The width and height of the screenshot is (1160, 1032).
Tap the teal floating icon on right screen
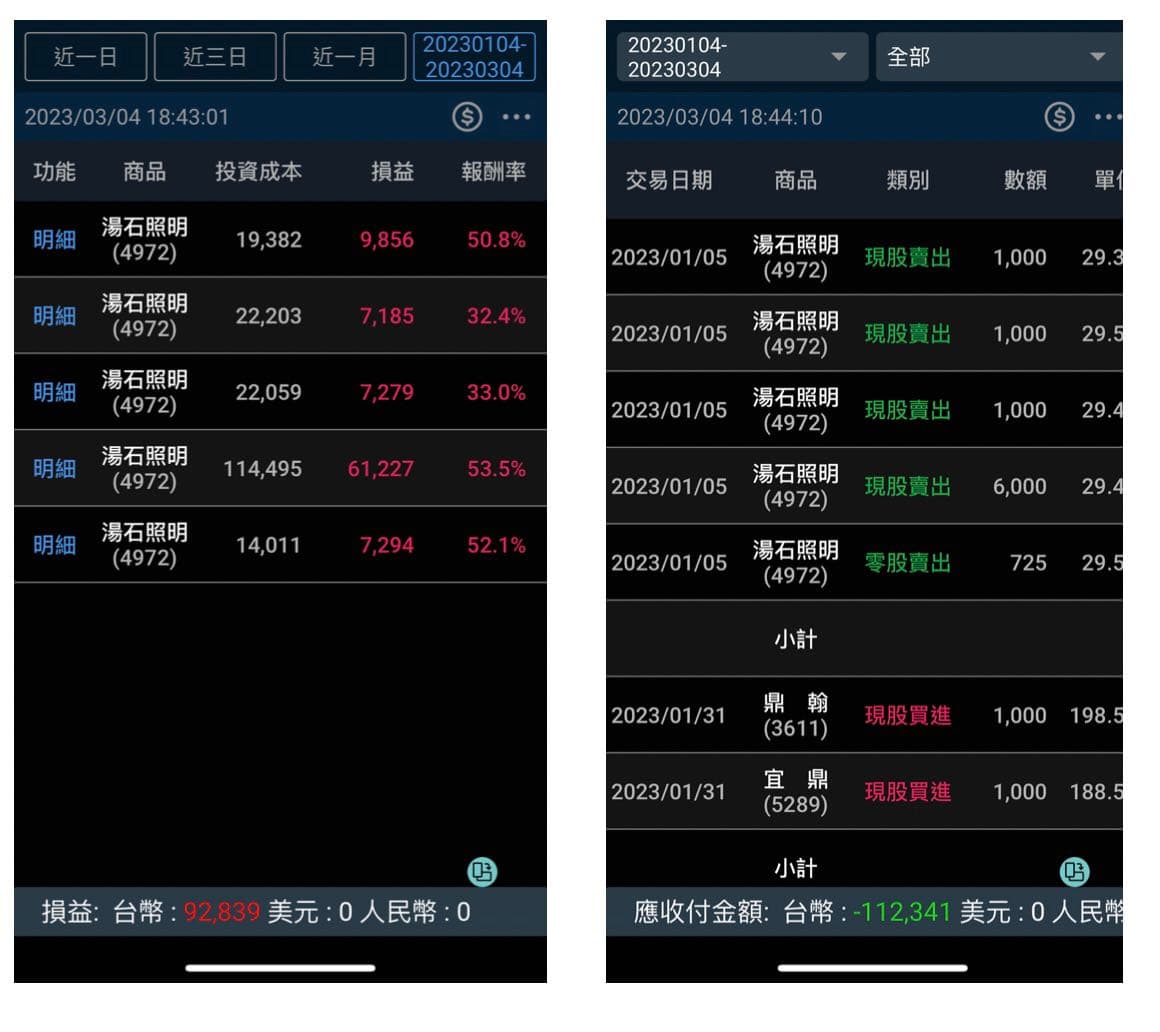click(x=1074, y=871)
